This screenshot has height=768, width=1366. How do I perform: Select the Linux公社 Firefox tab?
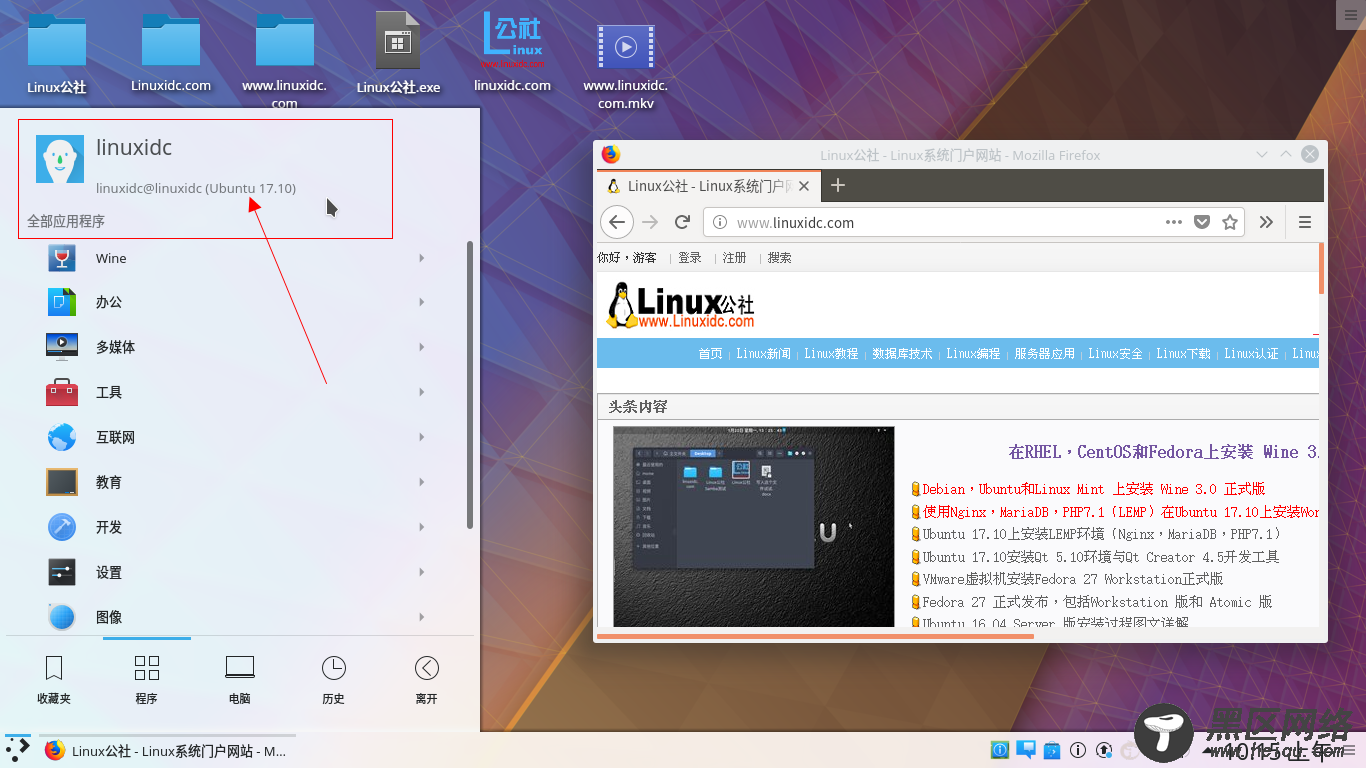point(708,186)
